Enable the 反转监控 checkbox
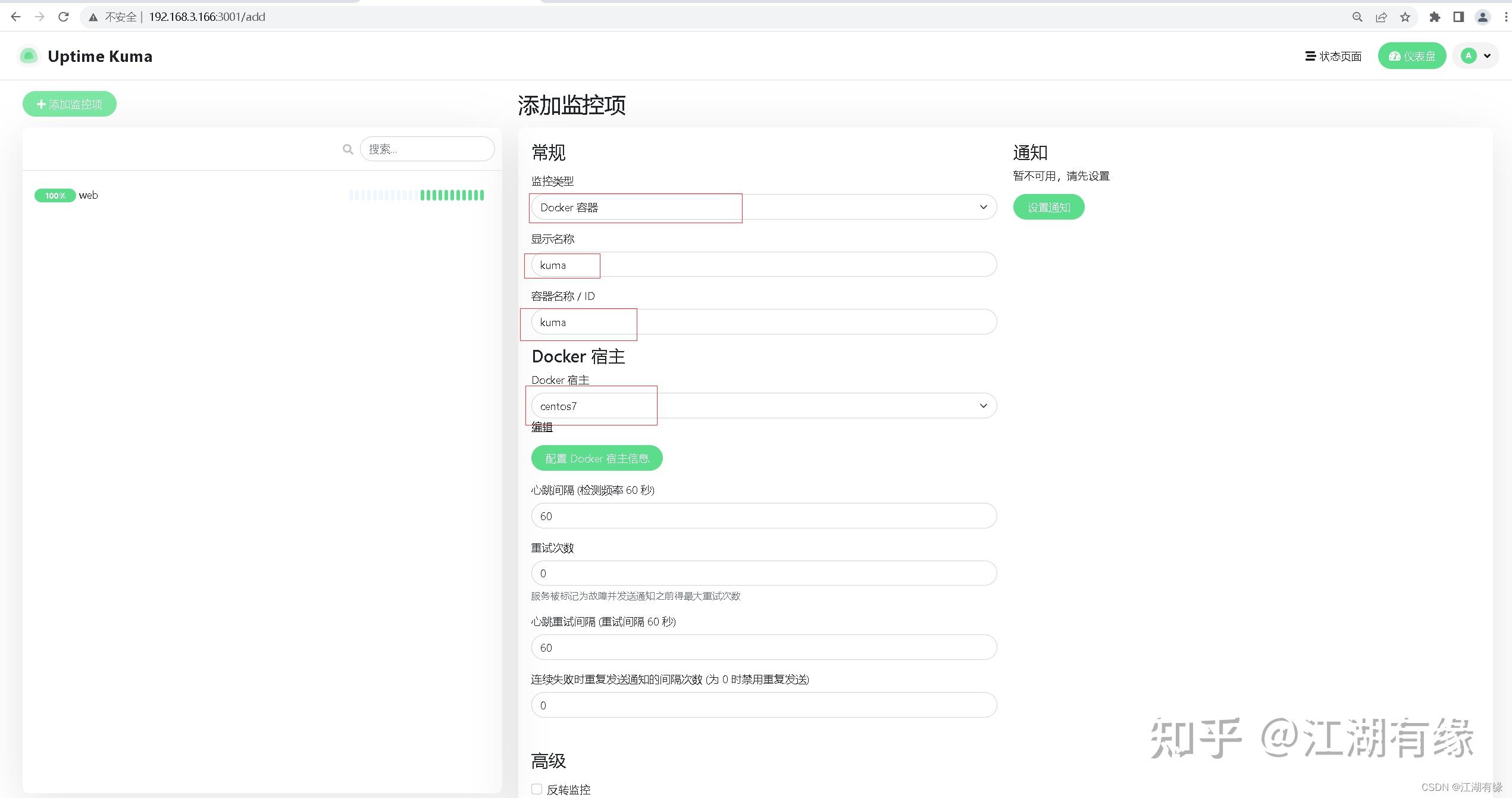The image size is (1512, 798). click(x=537, y=789)
